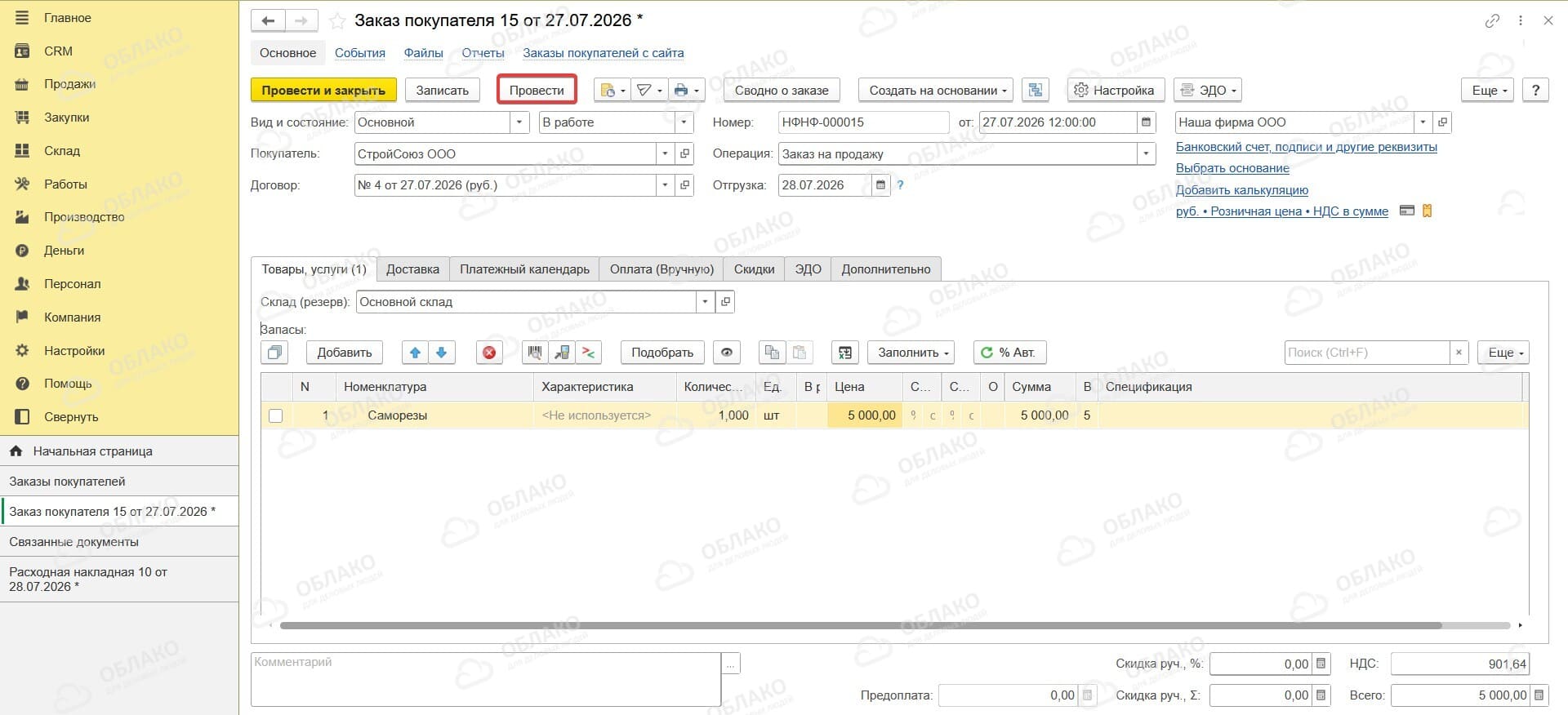Viewport: 1568px width, 715px height.
Task: Switch to Платежный календарь tab
Action: coord(524,269)
